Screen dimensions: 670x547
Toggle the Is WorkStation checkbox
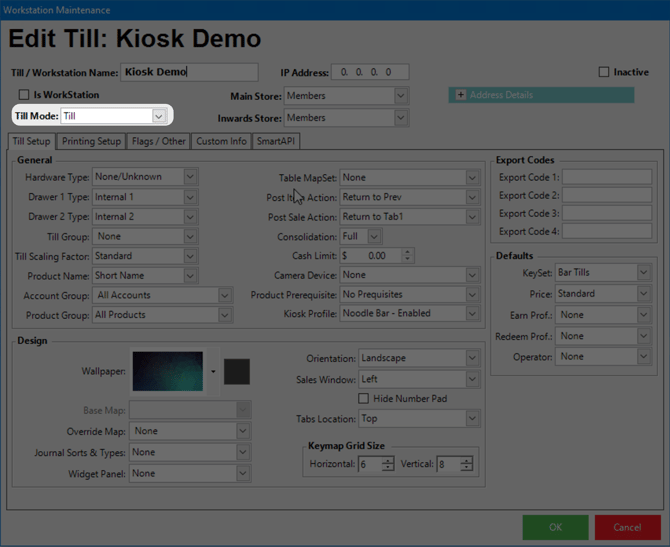(25, 95)
